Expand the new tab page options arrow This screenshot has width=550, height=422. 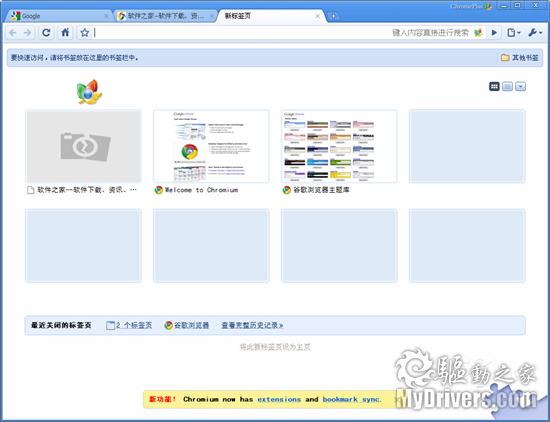coord(520,86)
